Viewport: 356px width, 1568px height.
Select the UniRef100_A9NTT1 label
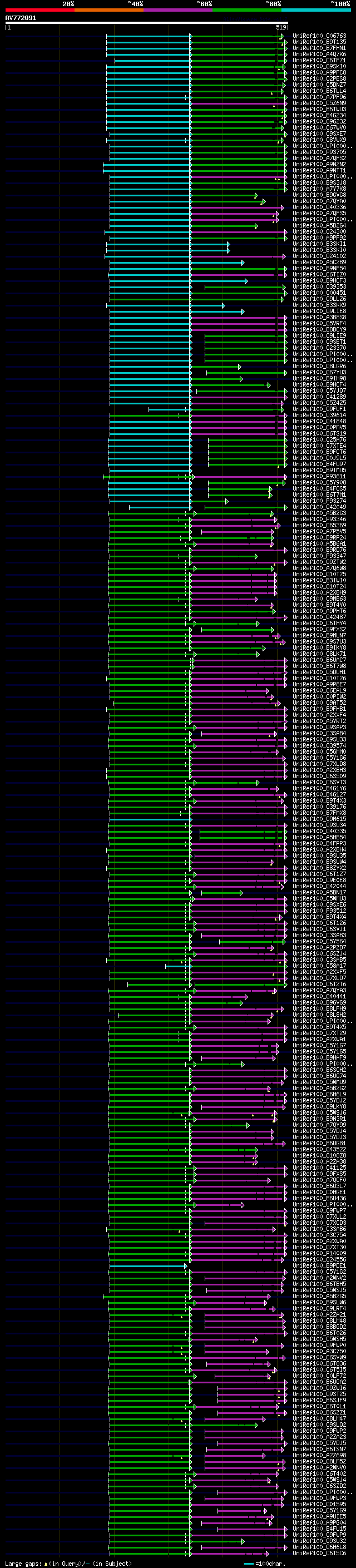(x=319, y=170)
